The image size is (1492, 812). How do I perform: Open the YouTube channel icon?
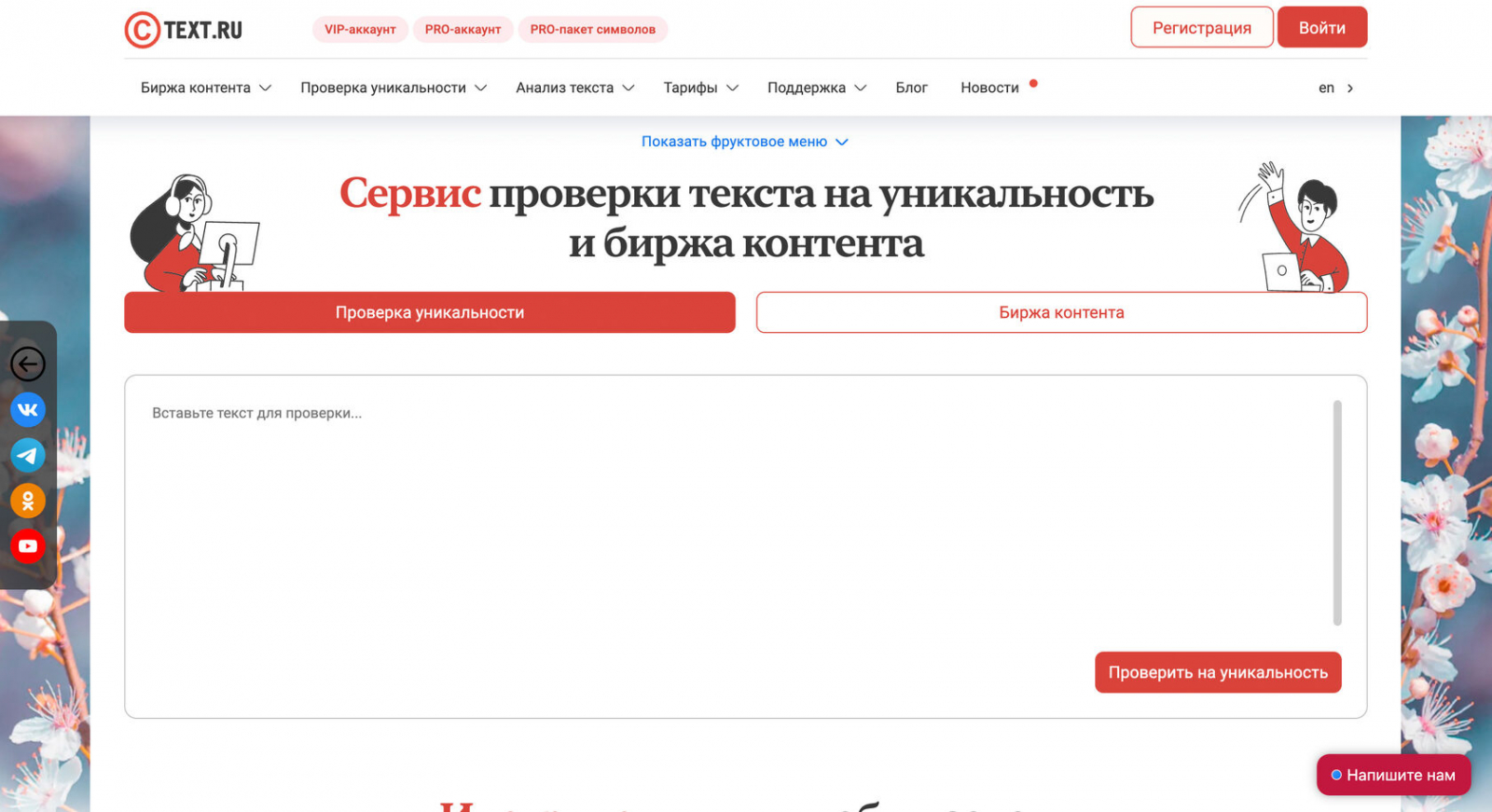pyautogui.click(x=28, y=546)
